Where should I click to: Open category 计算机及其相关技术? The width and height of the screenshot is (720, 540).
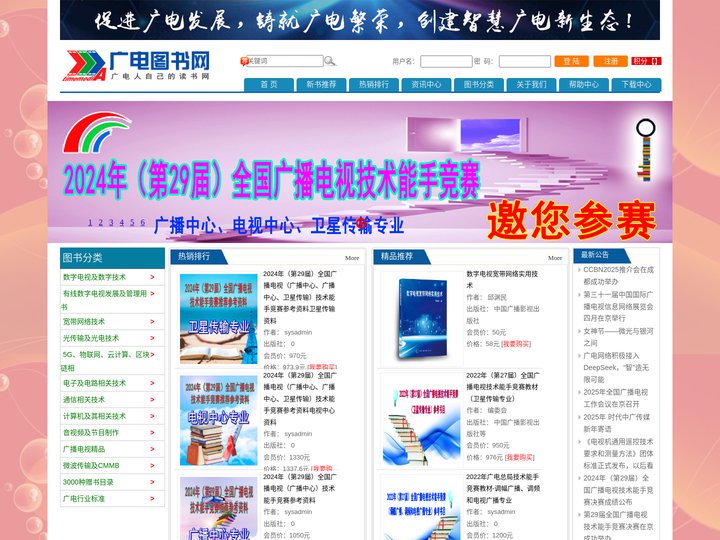click(x=94, y=416)
